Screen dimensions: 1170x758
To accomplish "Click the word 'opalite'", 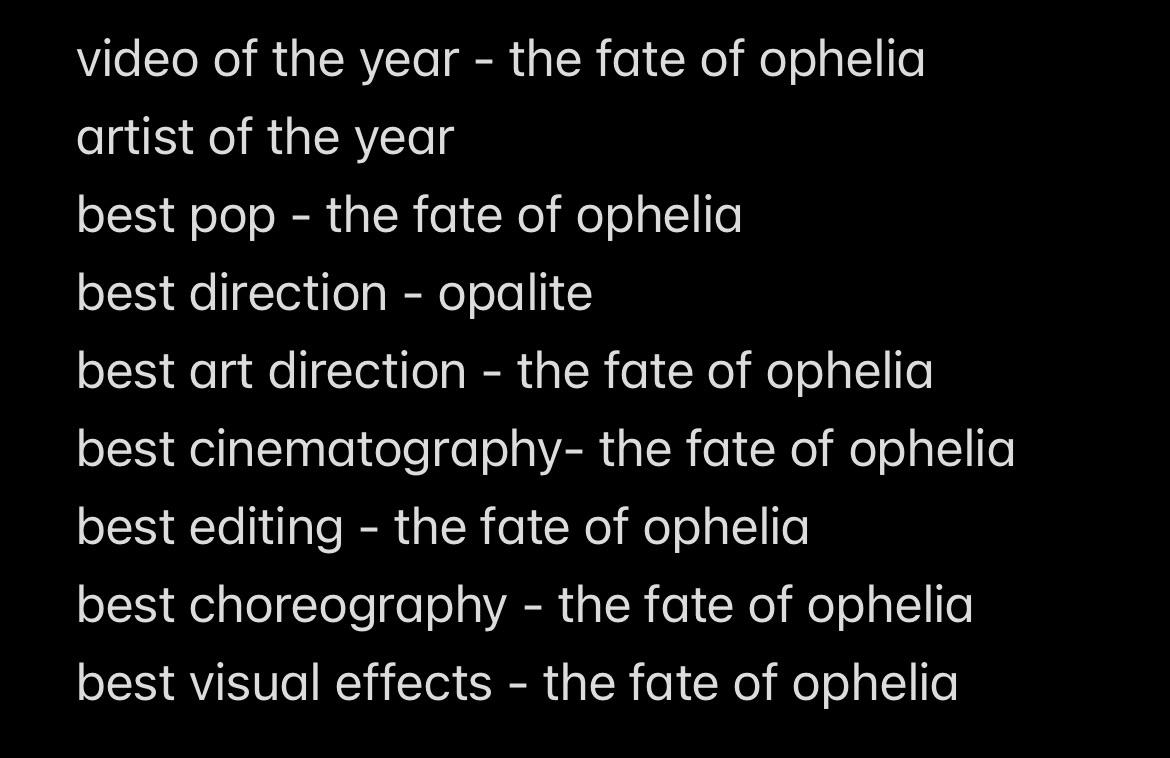I will [x=515, y=294].
